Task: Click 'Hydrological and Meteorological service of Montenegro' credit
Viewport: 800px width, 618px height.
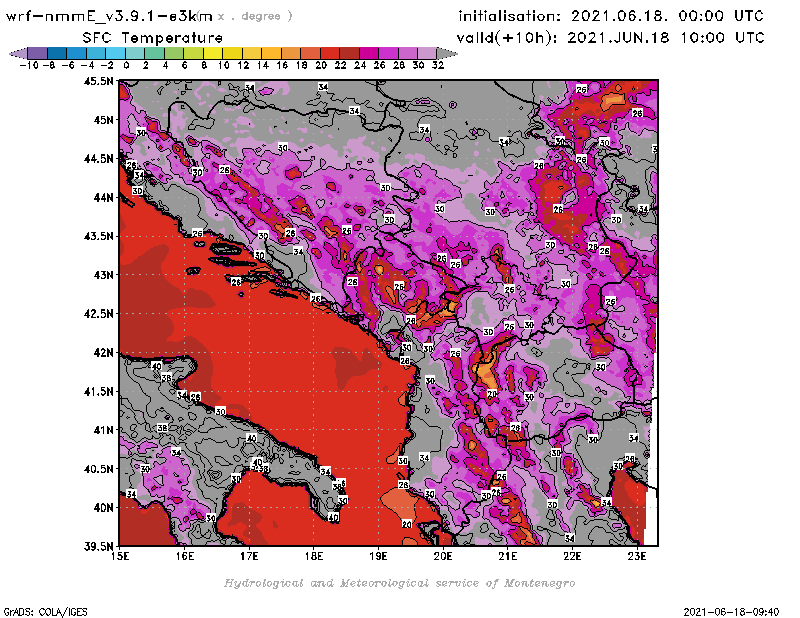Action: point(399,583)
